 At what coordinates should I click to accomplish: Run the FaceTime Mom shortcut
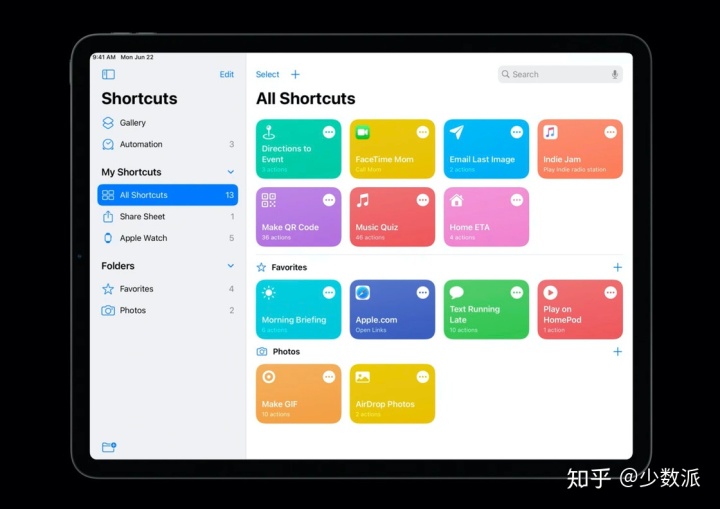click(392, 149)
